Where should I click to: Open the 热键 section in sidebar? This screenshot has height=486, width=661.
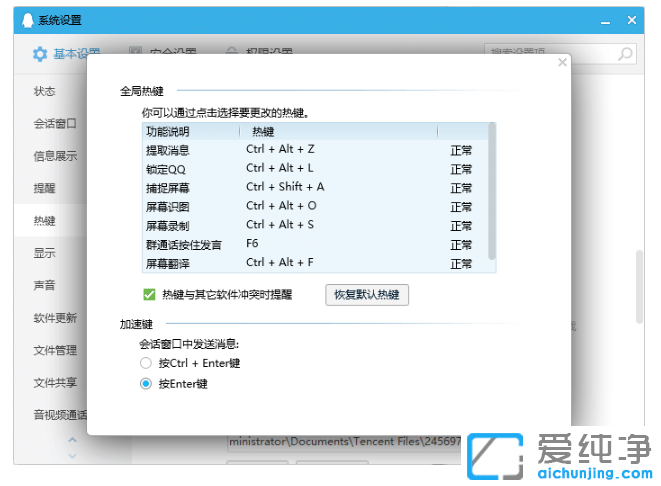tap(45, 220)
